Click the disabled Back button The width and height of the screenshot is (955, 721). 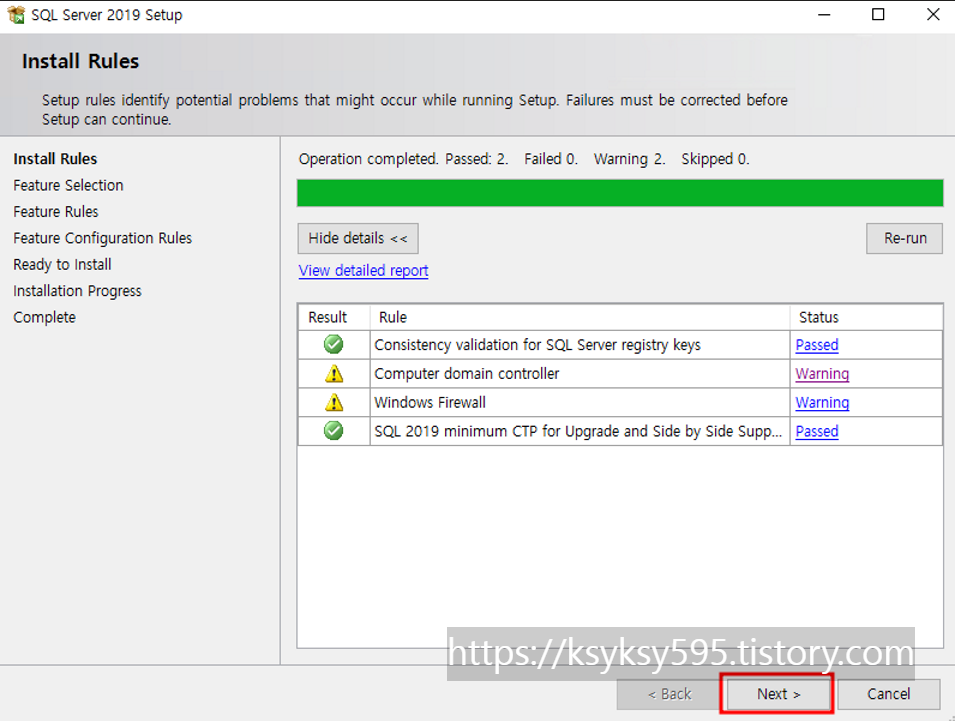[x=669, y=694]
